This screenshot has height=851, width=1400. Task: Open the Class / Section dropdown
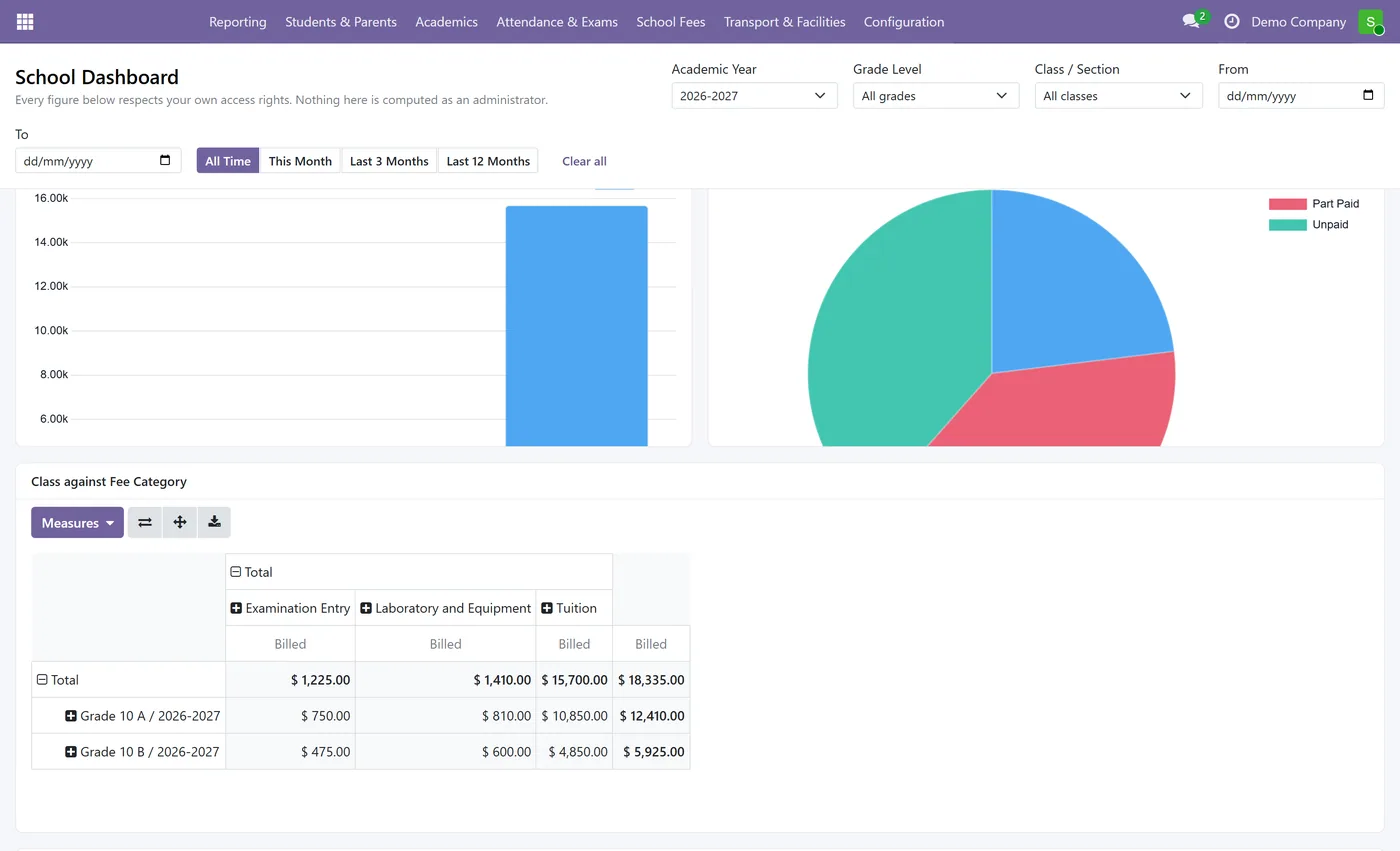(x=1118, y=95)
